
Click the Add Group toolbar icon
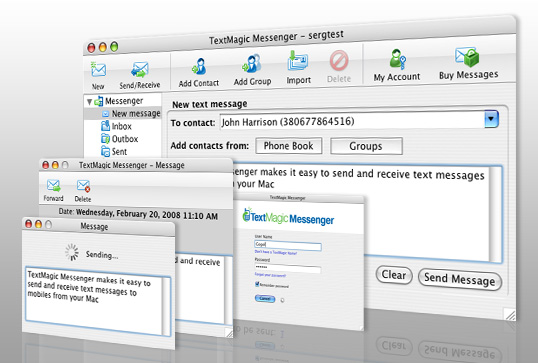point(252,64)
